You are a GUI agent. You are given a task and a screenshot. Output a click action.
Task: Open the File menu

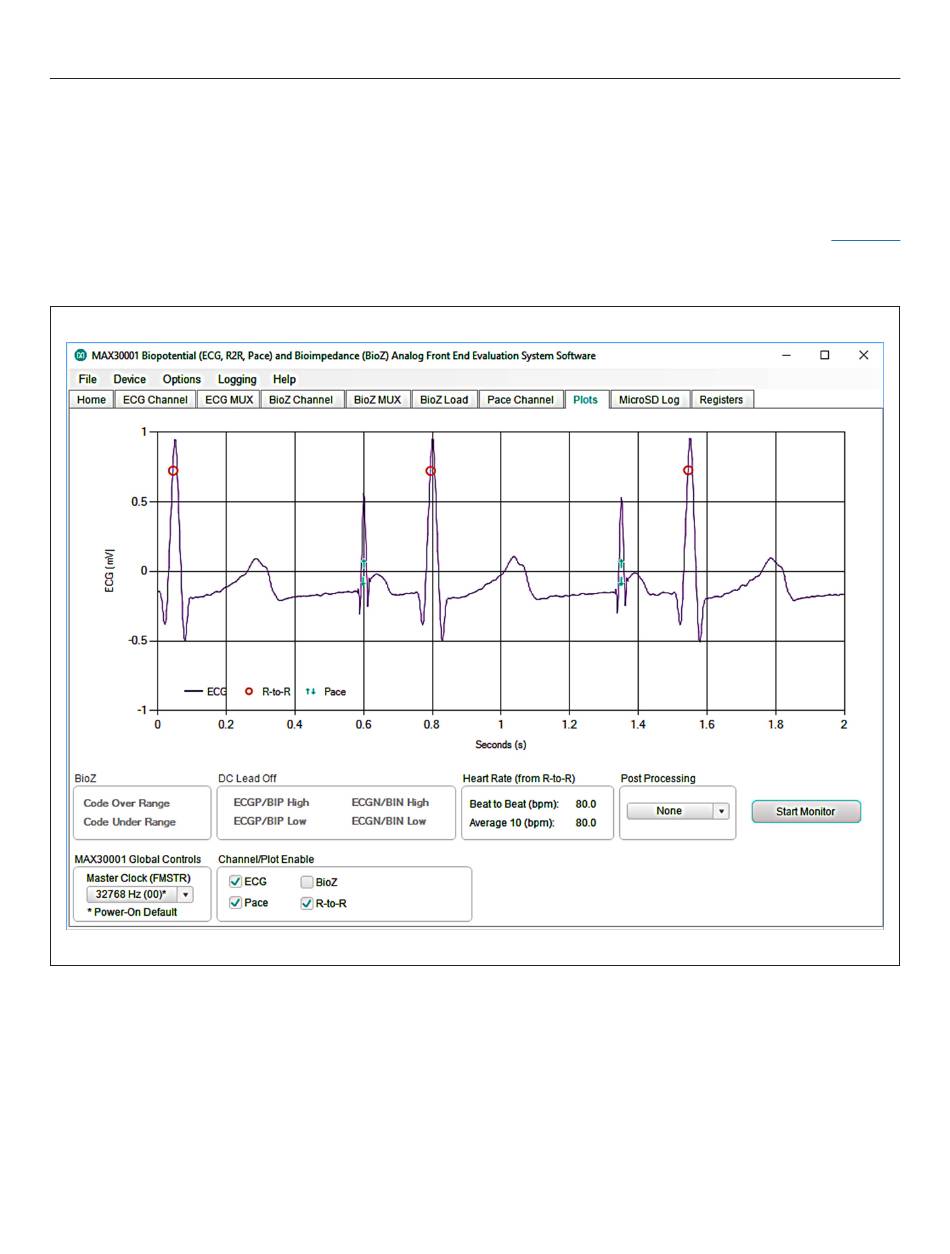[x=88, y=380]
